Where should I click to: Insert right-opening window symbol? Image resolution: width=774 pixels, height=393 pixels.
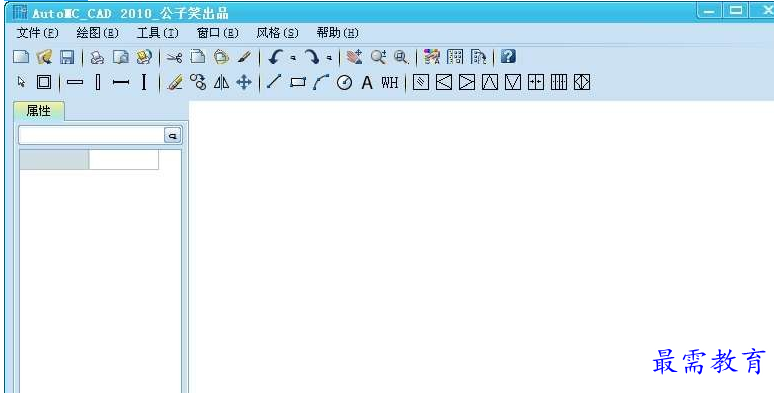click(x=466, y=82)
